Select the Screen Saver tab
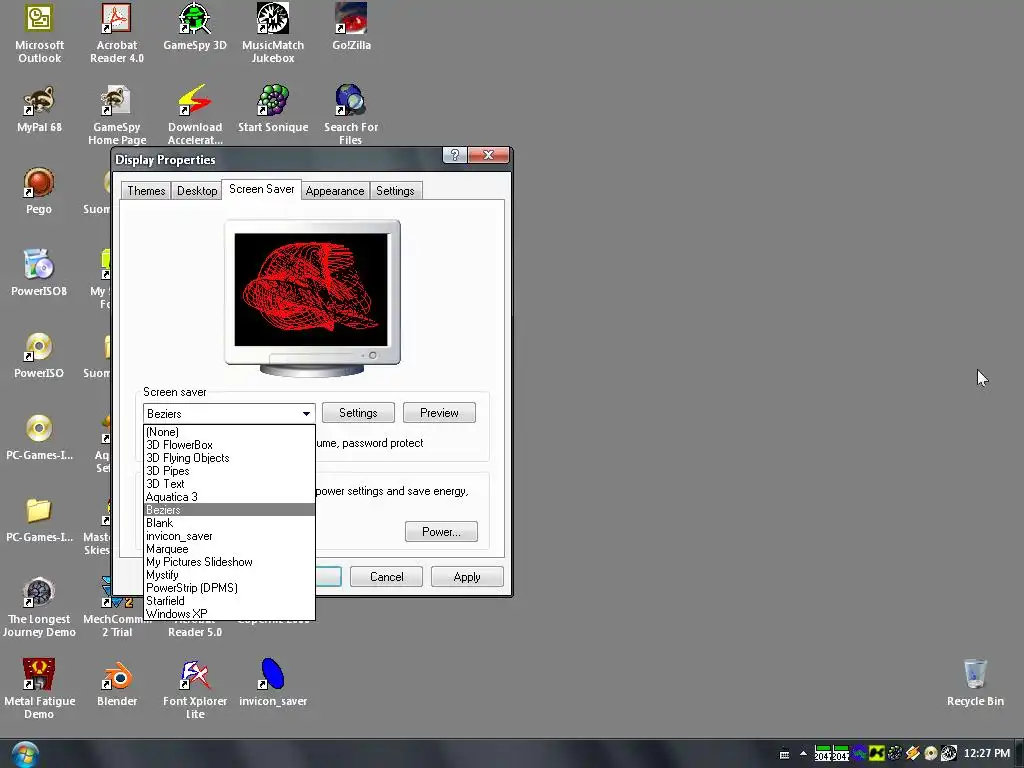1024x768 pixels. [x=261, y=189]
